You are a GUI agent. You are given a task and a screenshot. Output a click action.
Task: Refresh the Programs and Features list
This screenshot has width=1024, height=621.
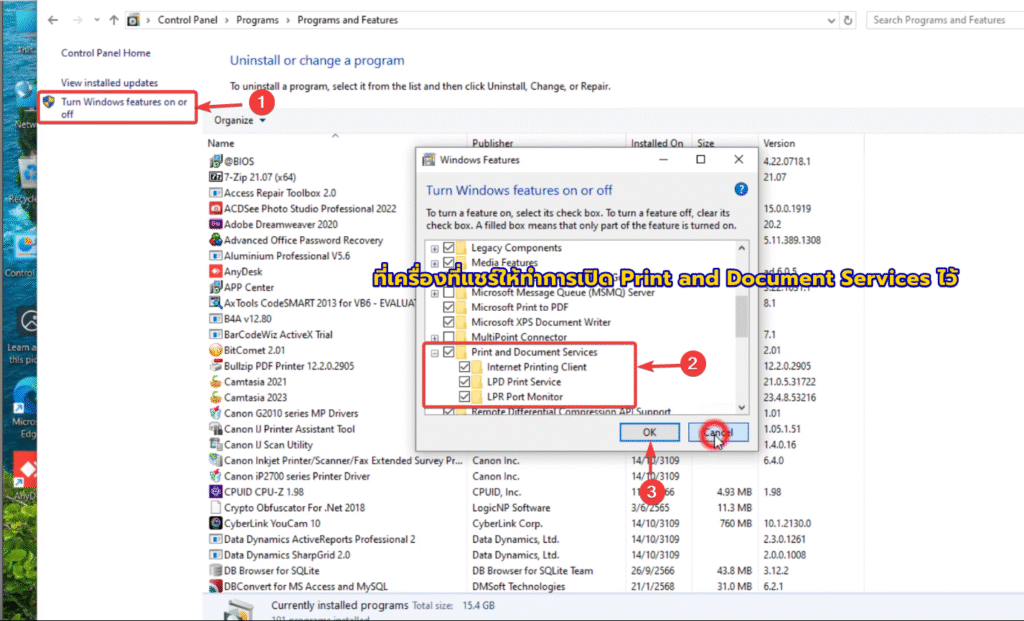click(848, 20)
